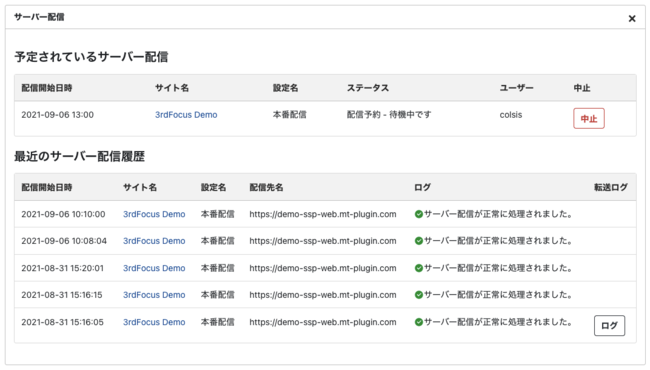
Task: Click the 配信開始日時 header in scheduled table
Action: (47, 88)
